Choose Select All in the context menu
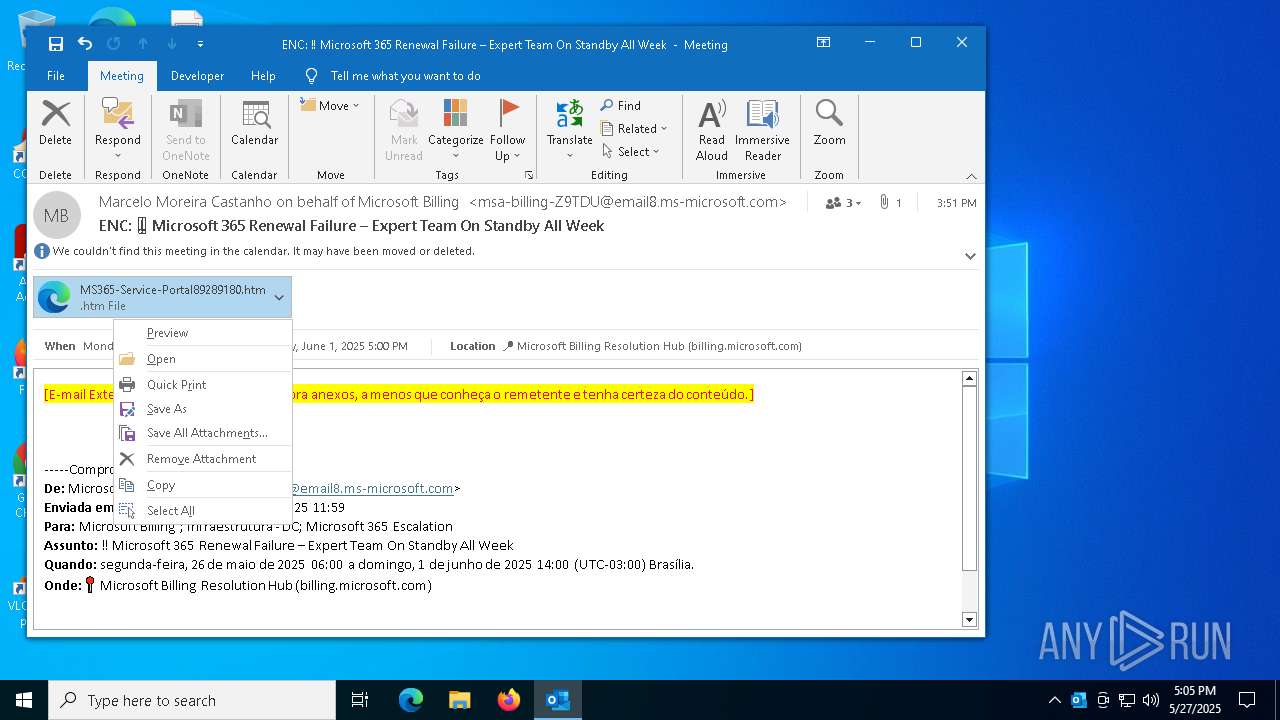The height and width of the screenshot is (720, 1280). pos(203,511)
